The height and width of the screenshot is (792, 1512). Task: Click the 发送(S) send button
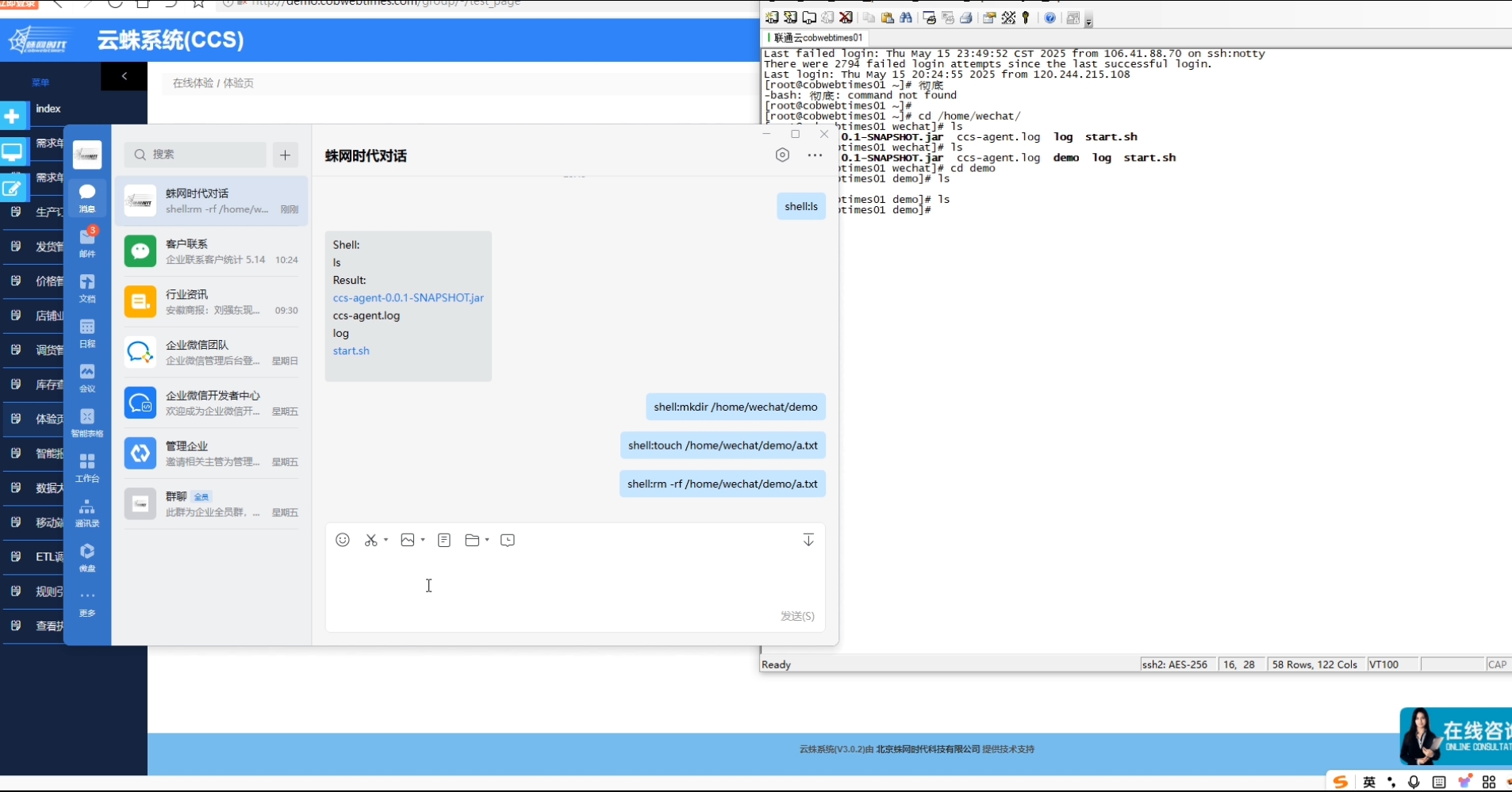point(797,616)
